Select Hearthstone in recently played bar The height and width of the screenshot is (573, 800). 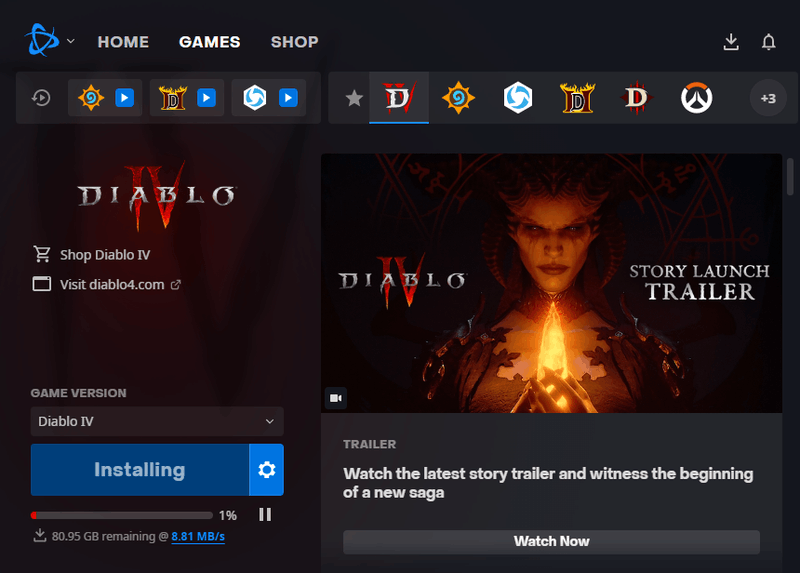[91, 97]
